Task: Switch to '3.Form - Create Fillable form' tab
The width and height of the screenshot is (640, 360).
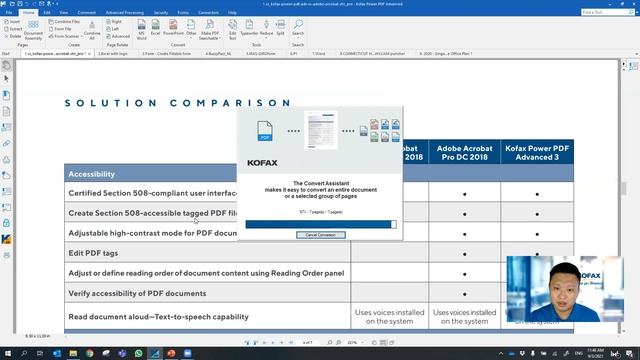Action: click(166, 53)
